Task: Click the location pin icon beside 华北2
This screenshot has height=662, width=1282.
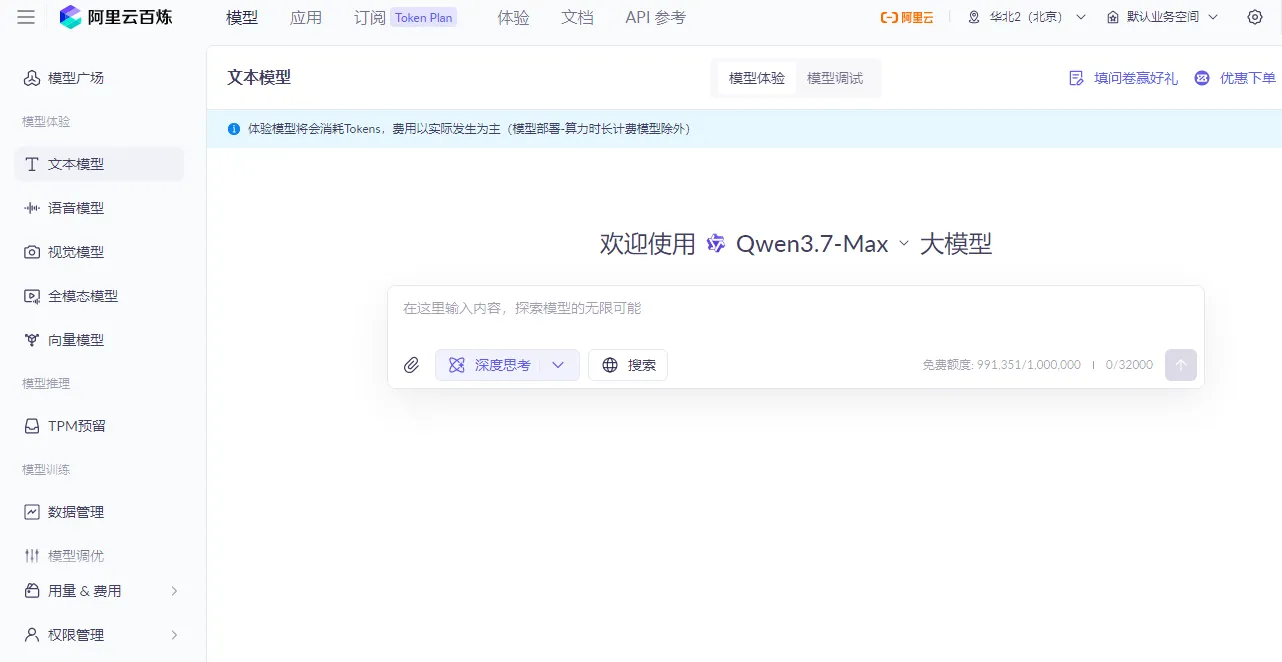Action: [x=974, y=17]
